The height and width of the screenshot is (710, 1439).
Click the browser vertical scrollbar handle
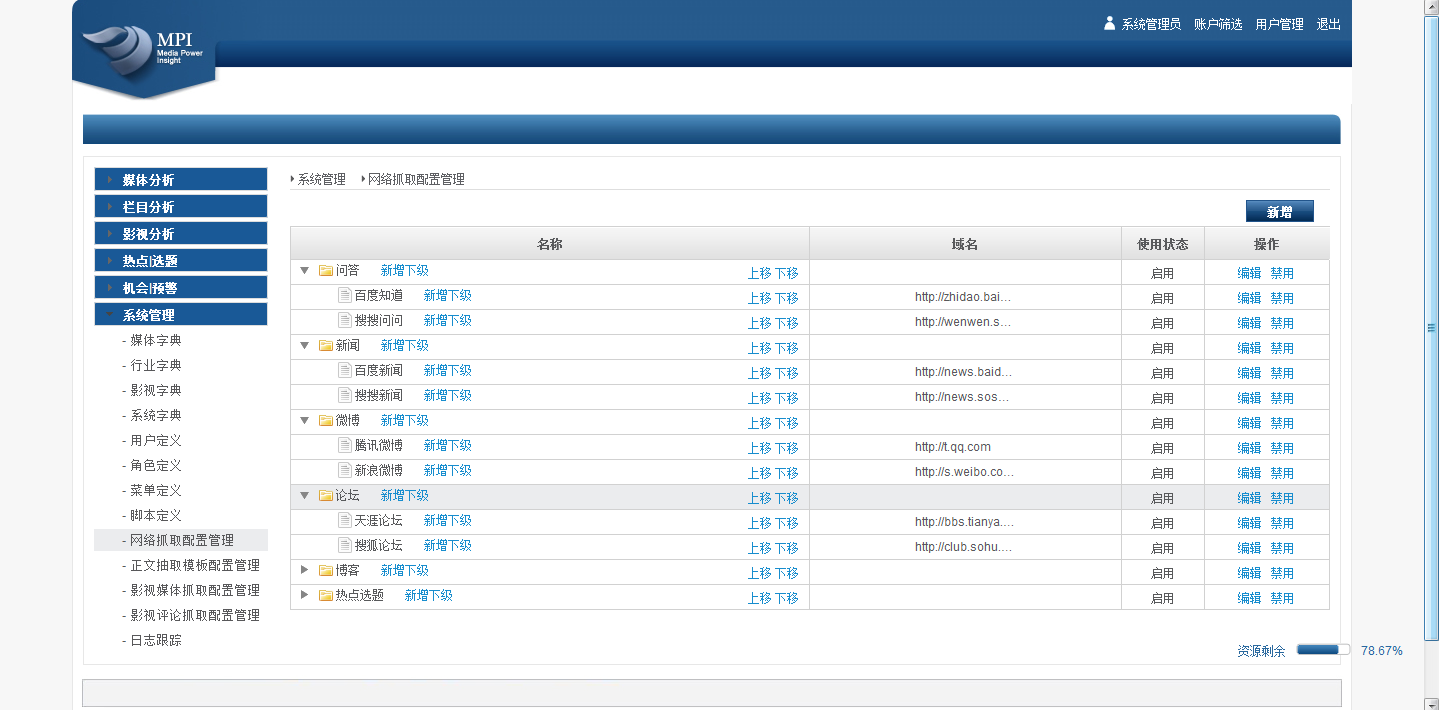tap(1431, 327)
